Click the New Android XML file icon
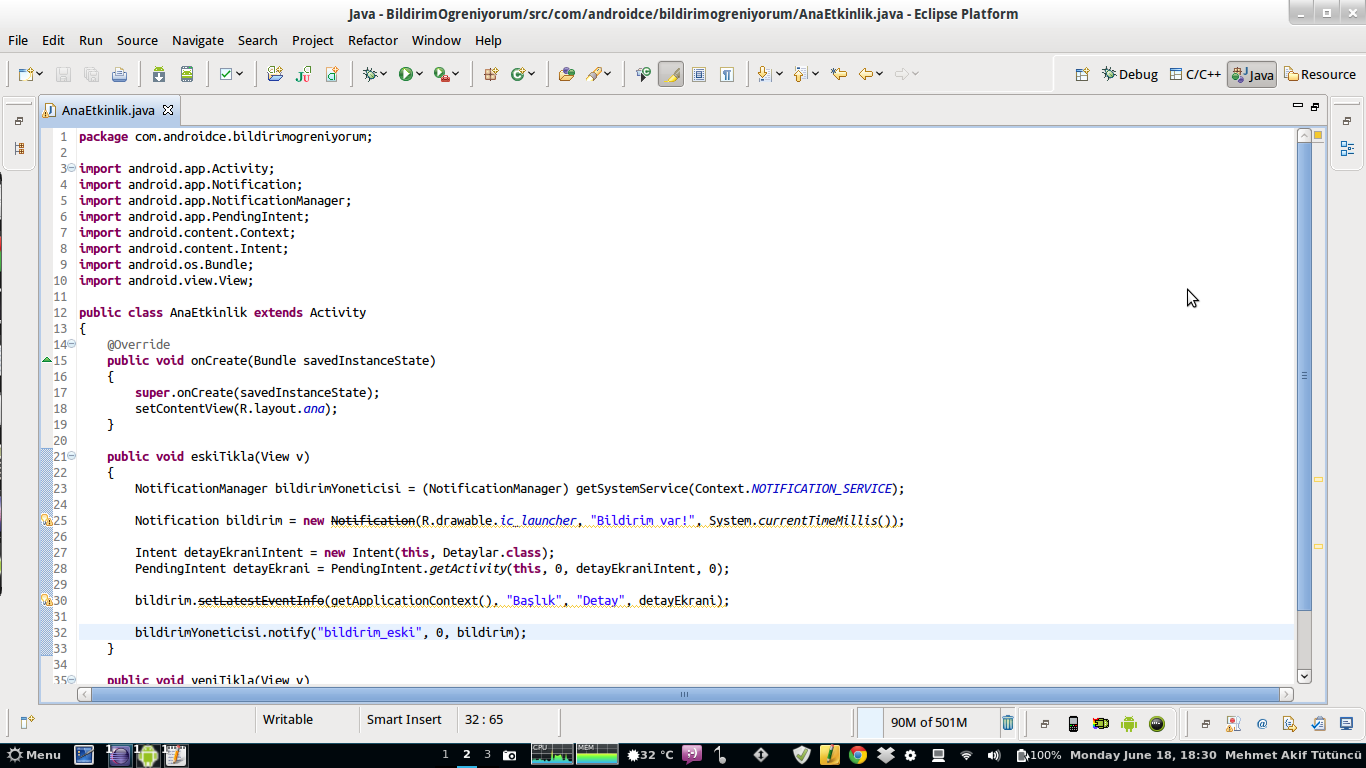 [x=331, y=74]
